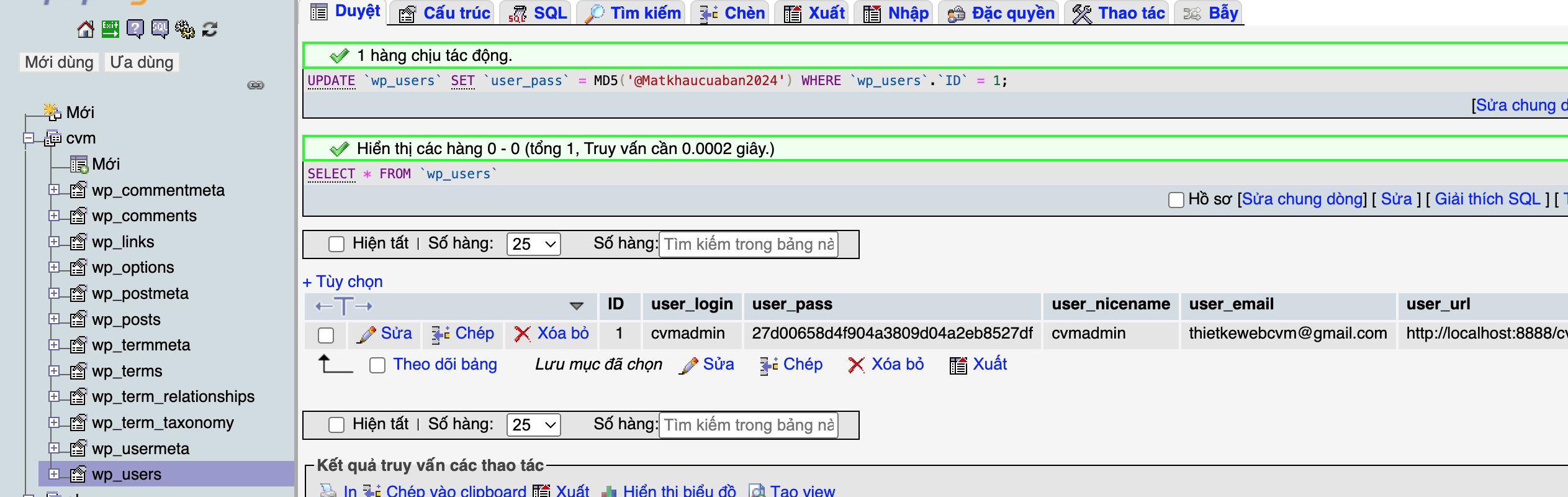Open phpMyAdmin documentation question-mark icon
1568x497 pixels.
(135, 29)
